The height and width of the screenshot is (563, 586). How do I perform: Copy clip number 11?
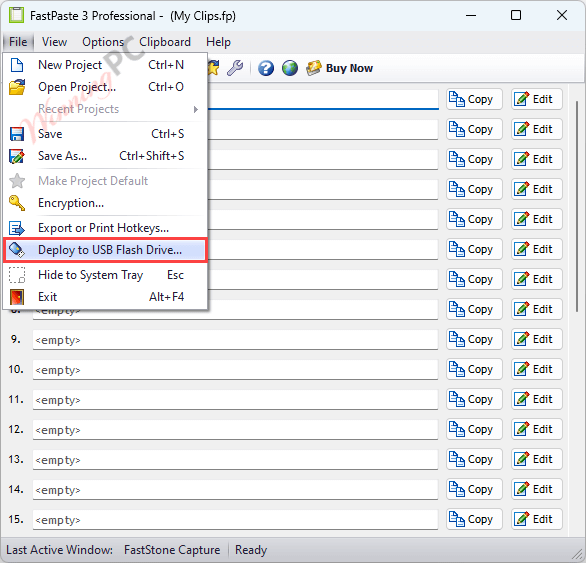[474, 399]
